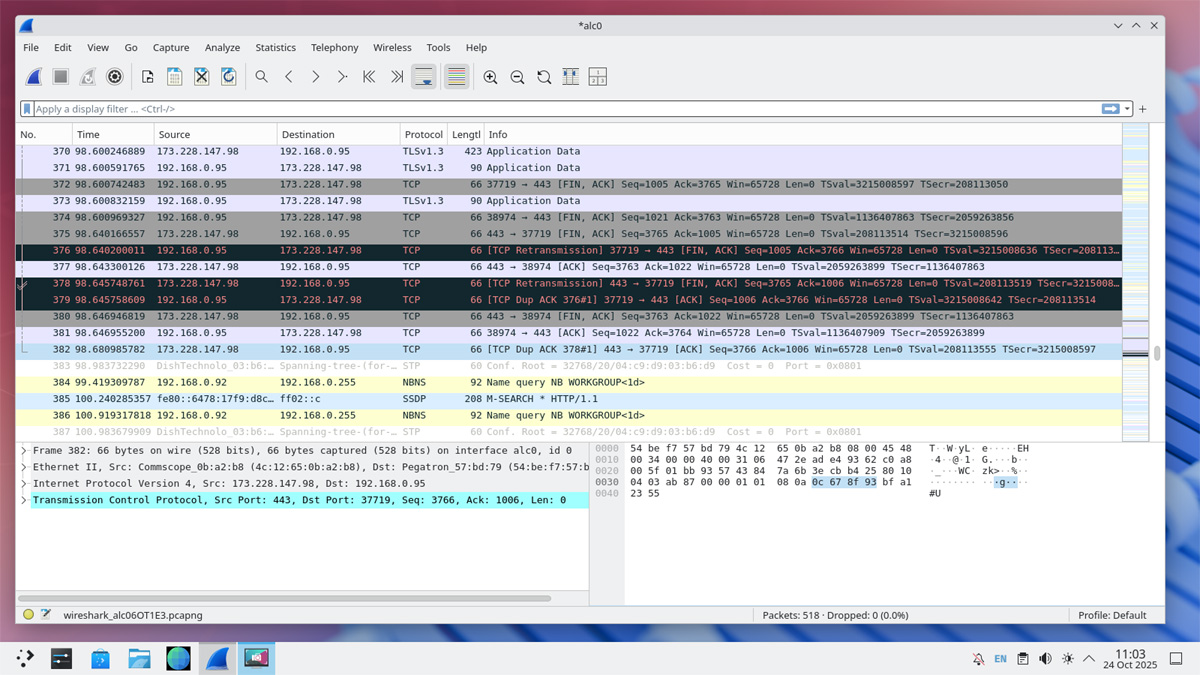1200x675 pixels.
Task: Mute volume from system tray speaker
Action: pyautogui.click(x=1045, y=659)
